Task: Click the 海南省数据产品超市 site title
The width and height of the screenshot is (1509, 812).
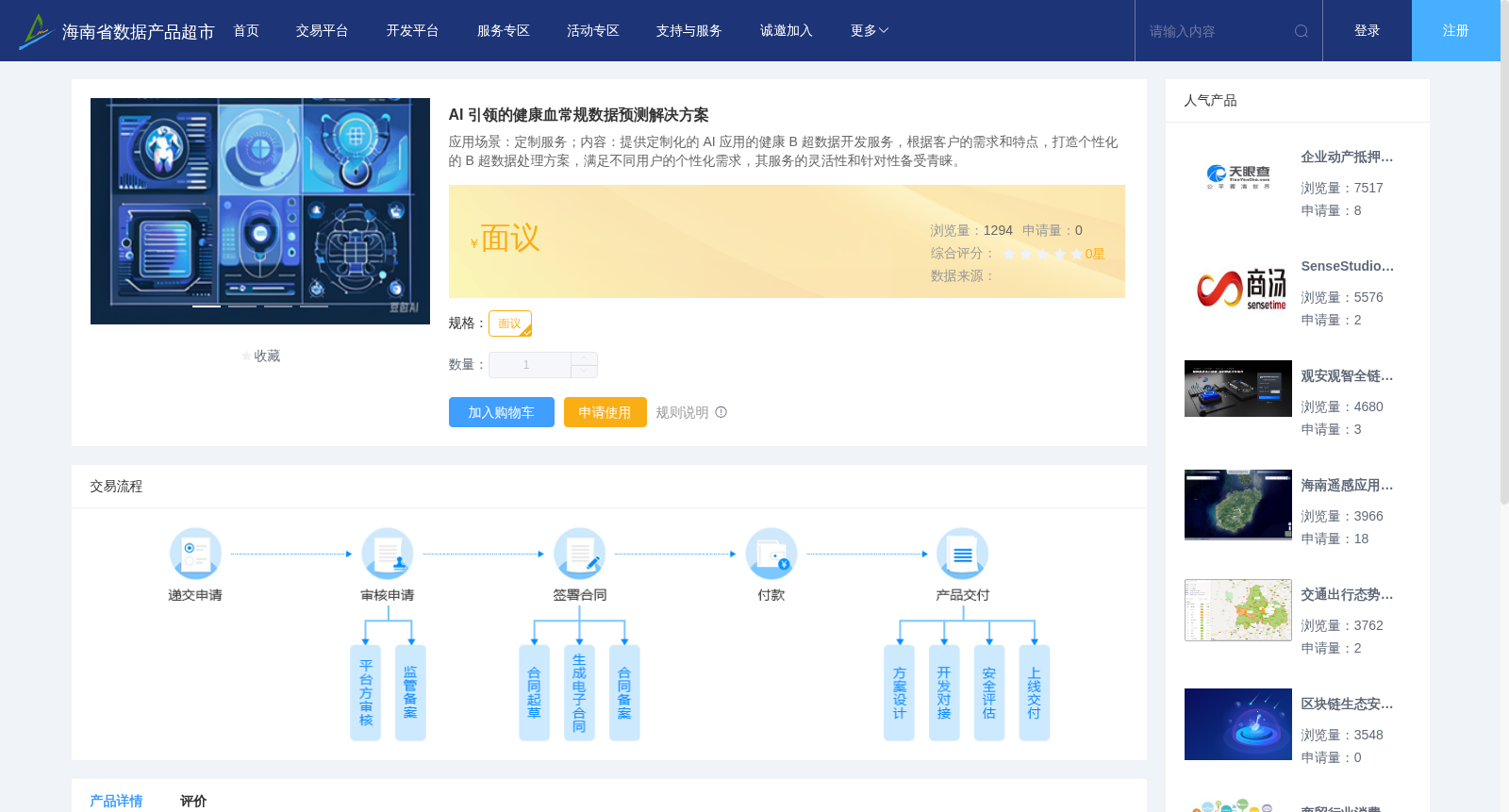Action: click(139, 32)
